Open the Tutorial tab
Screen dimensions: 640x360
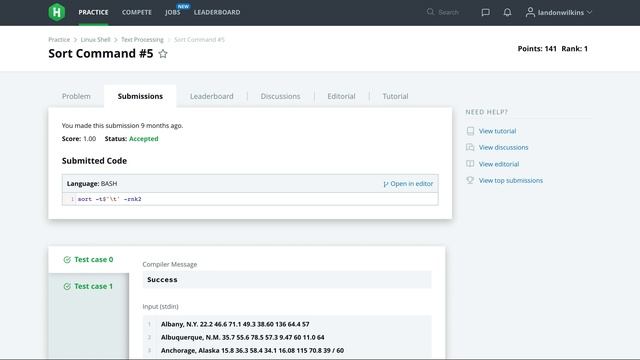pyautogui.click(x=395, y=96)
